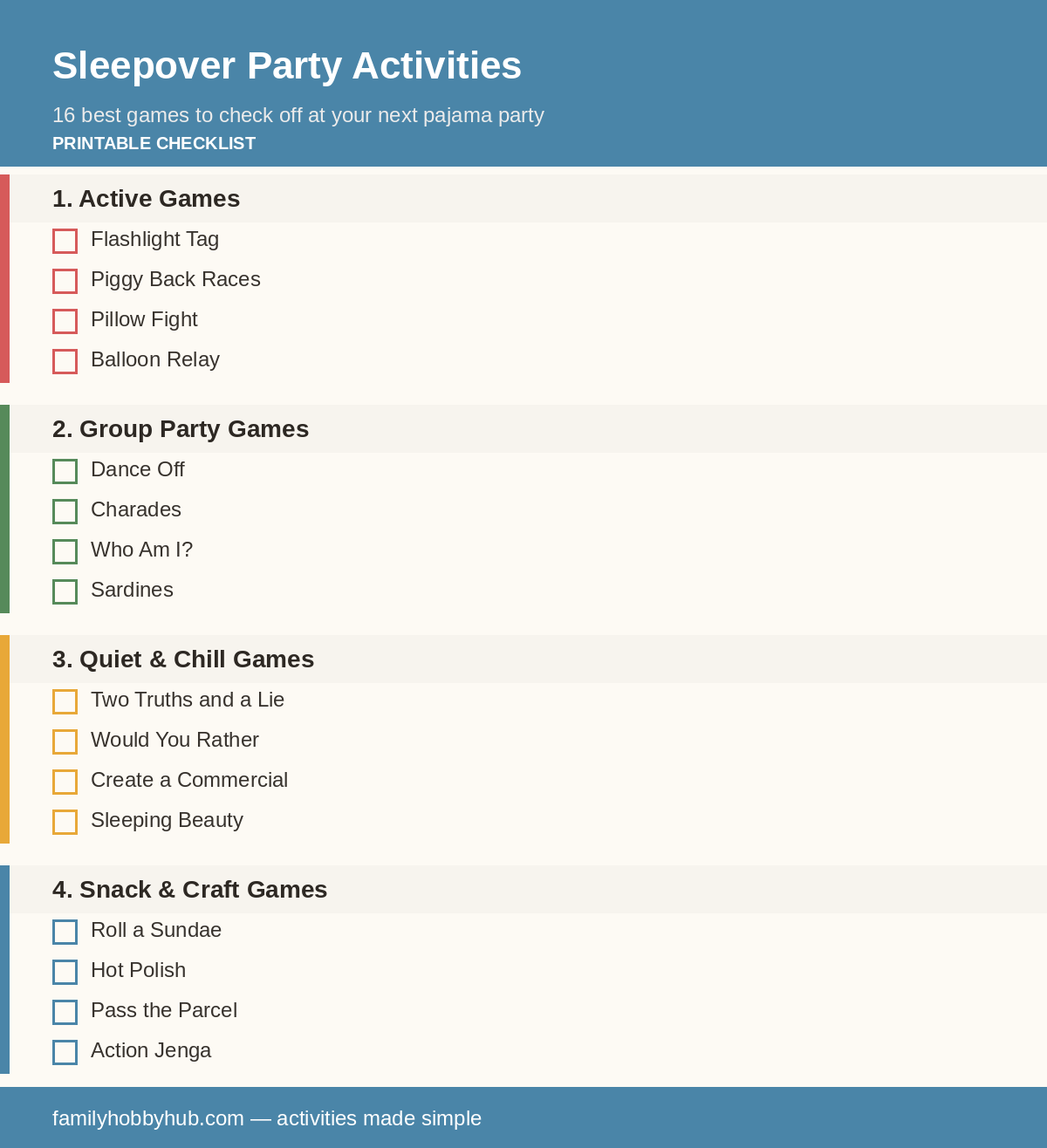
Task: Check the Flashlight Tag checkbox
Action: 65,241
